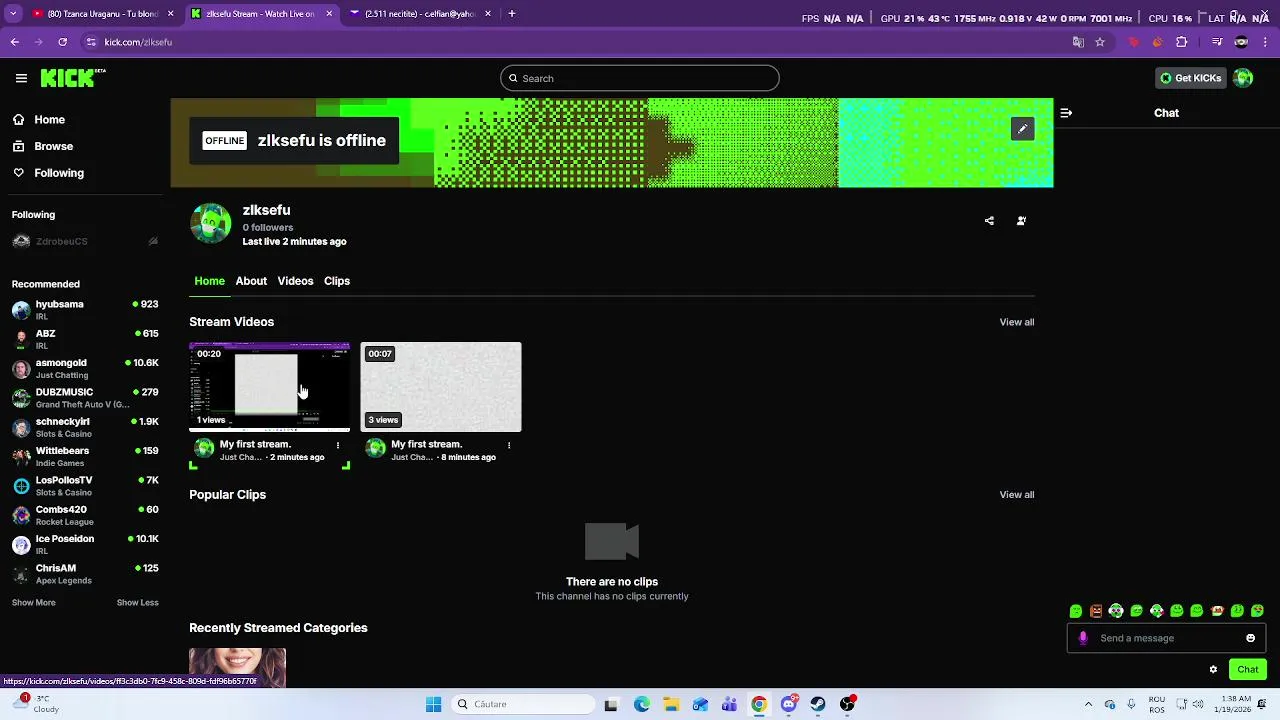
Task: Open Chrome extensions puzzle icon
Action: [1182, 42]
